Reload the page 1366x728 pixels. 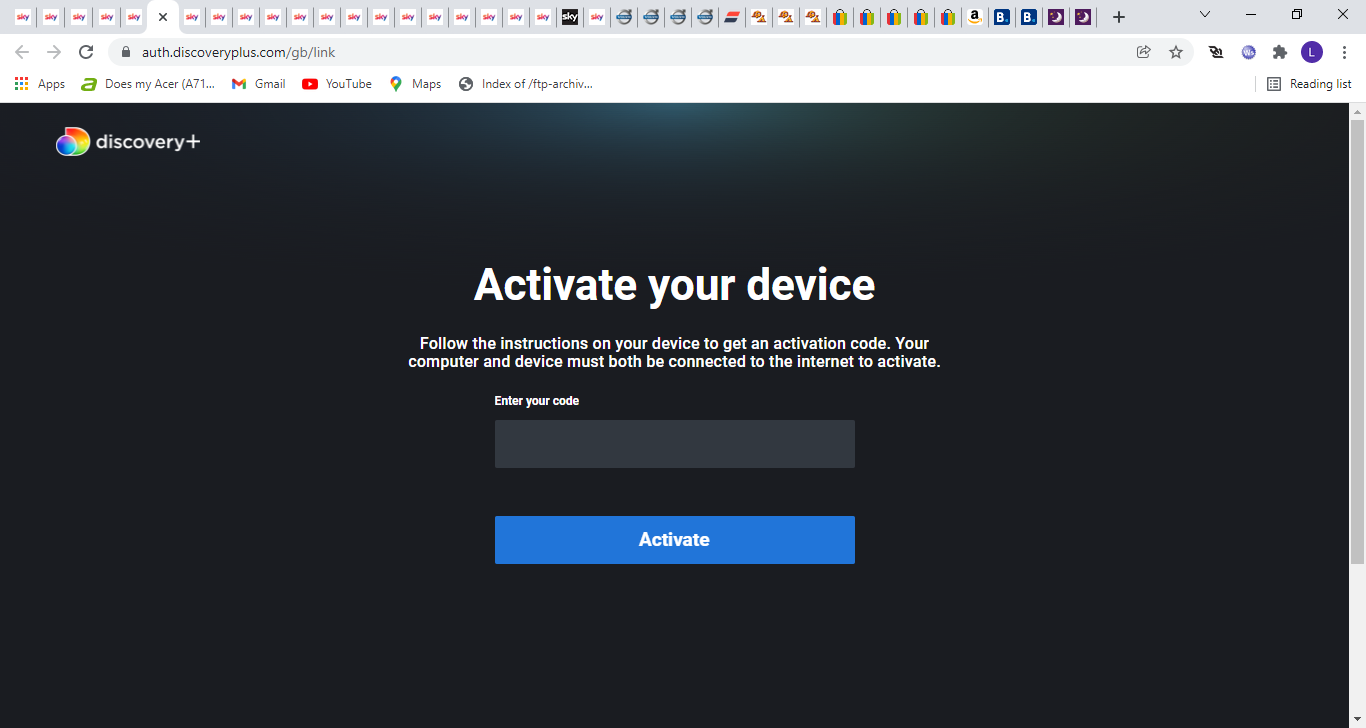(86, 52)
